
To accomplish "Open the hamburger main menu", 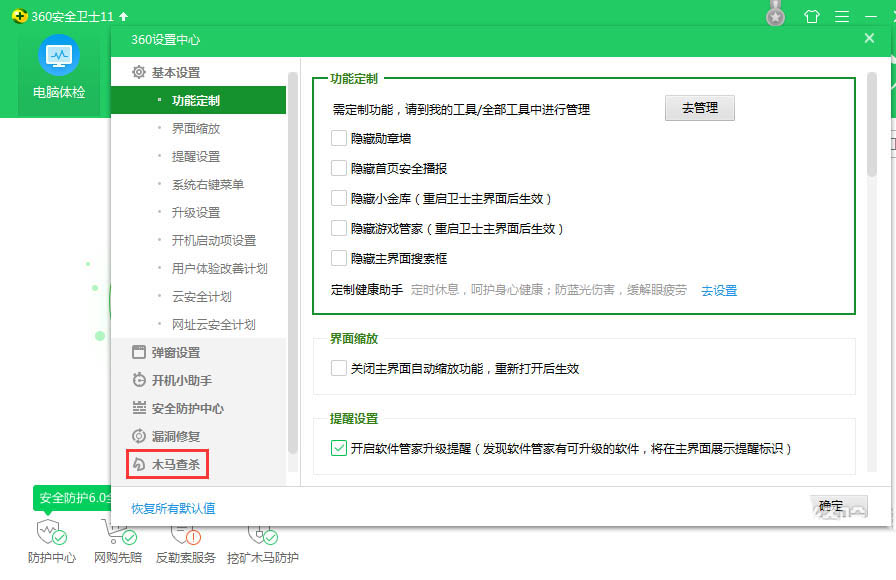I will coord(843,16).
